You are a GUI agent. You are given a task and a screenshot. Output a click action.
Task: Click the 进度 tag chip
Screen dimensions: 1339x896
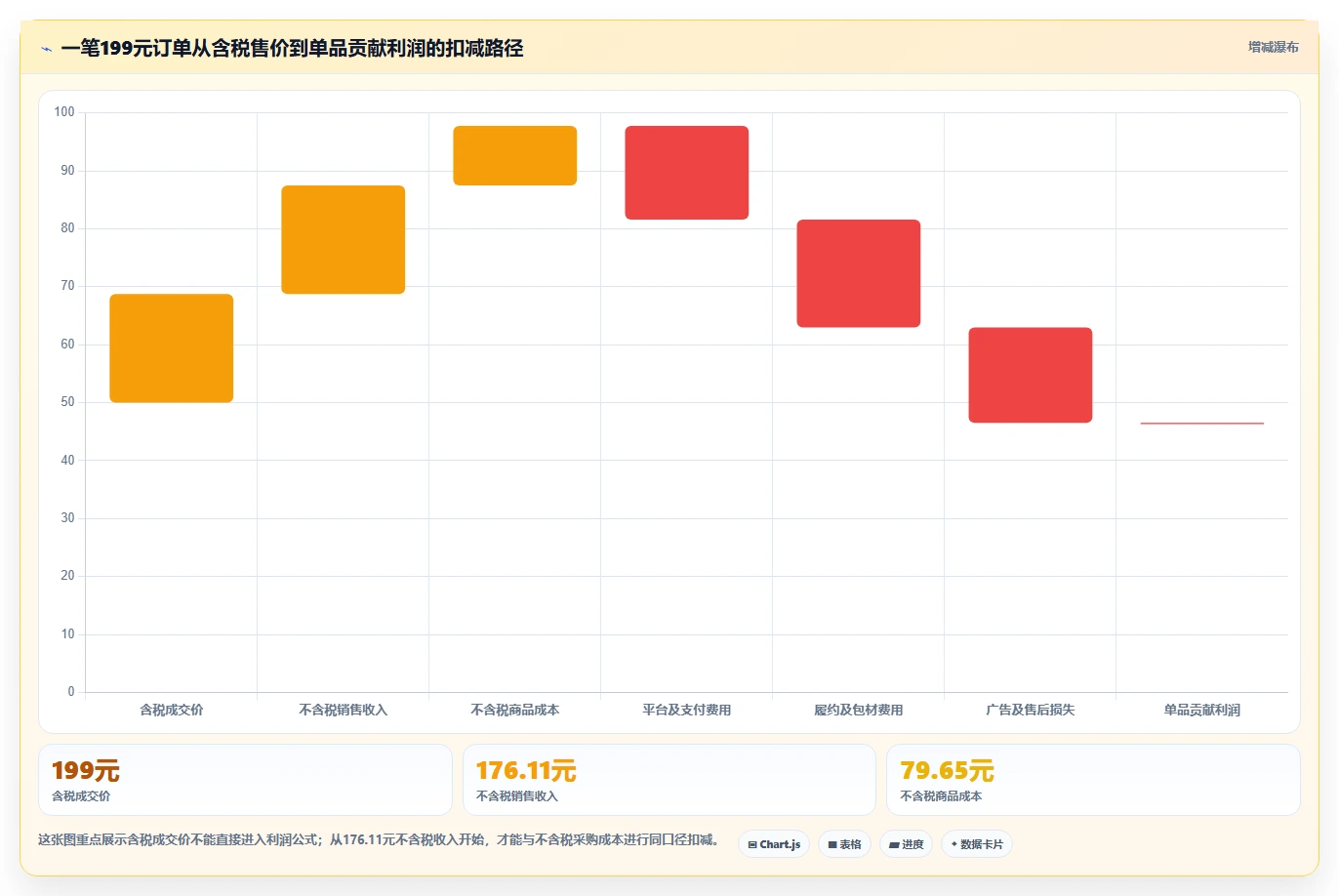(x=906, y=844)
